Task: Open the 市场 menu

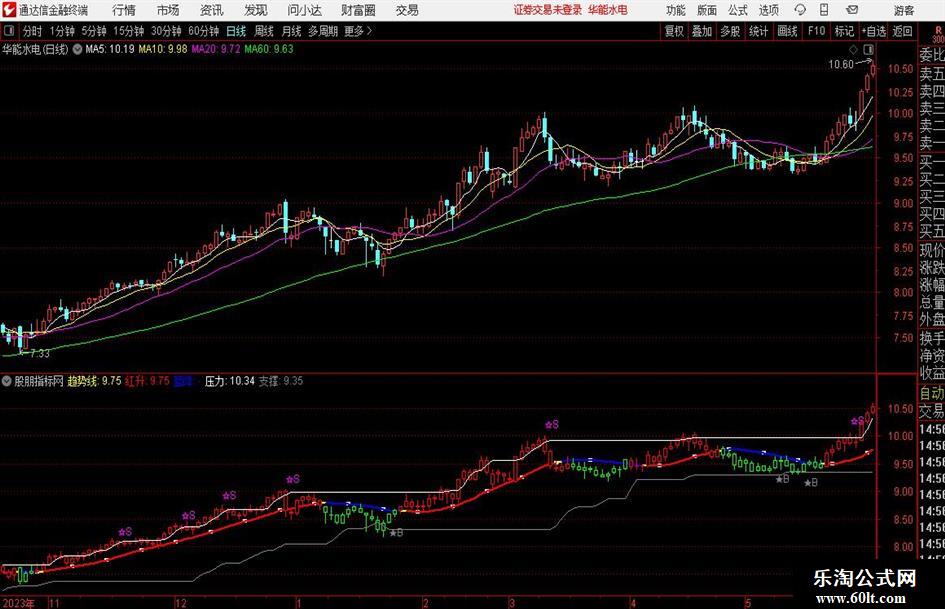Action: pyautogui.click(x=168, y=10)
